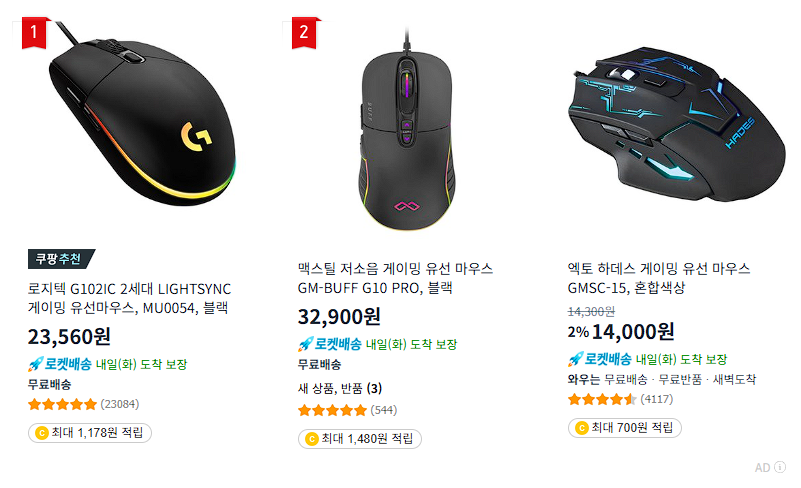Viewport: 801px width, 488px height.
Task: Click the AD info circle icon
Action: coord(780,467)
